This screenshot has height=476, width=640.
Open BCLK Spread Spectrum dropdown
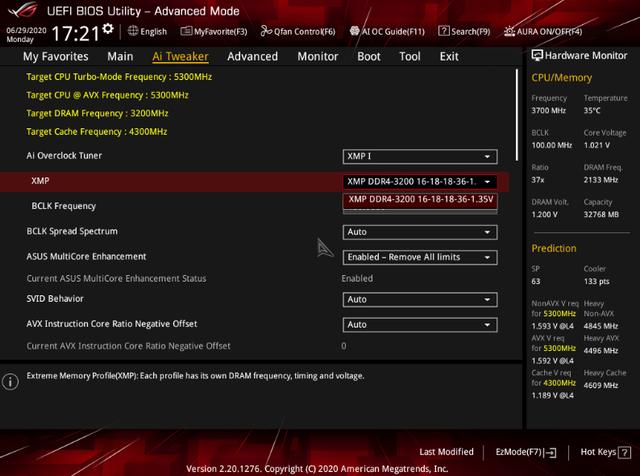point(420,232)
